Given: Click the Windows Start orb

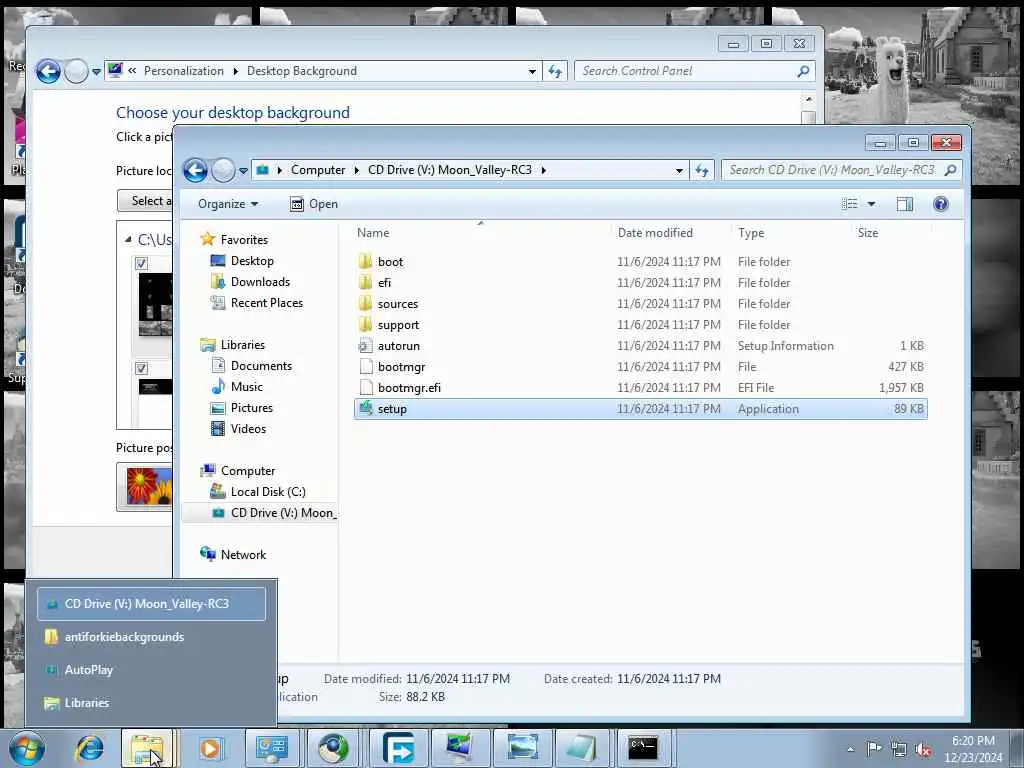Looking at the screenshot, I should pyautogui.click(x=27, y=748).
